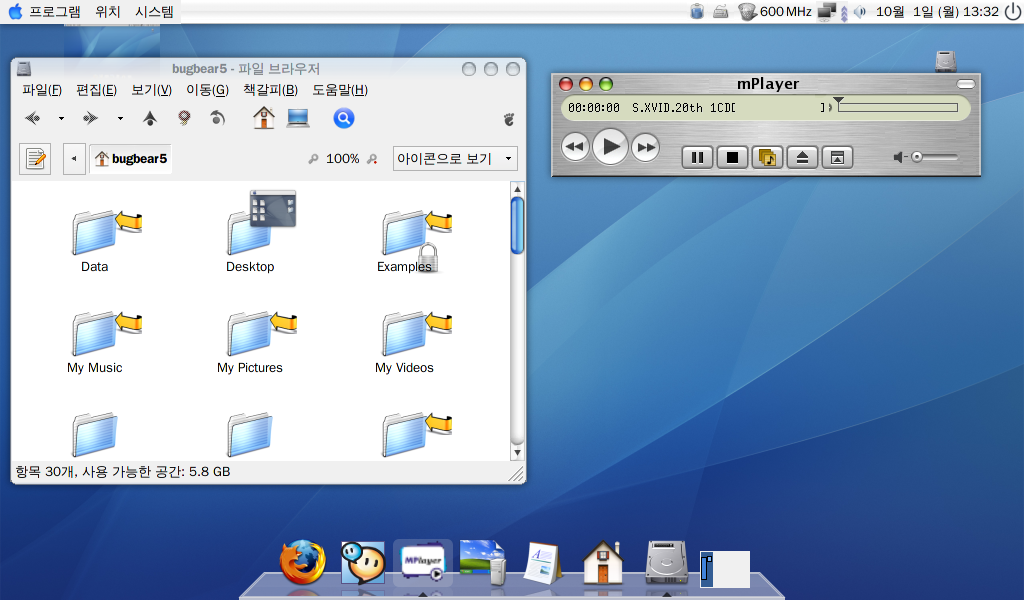Screen dimensions: 1024x600
Task: Stop playback in mPlayer
Action: pos(732,157)
